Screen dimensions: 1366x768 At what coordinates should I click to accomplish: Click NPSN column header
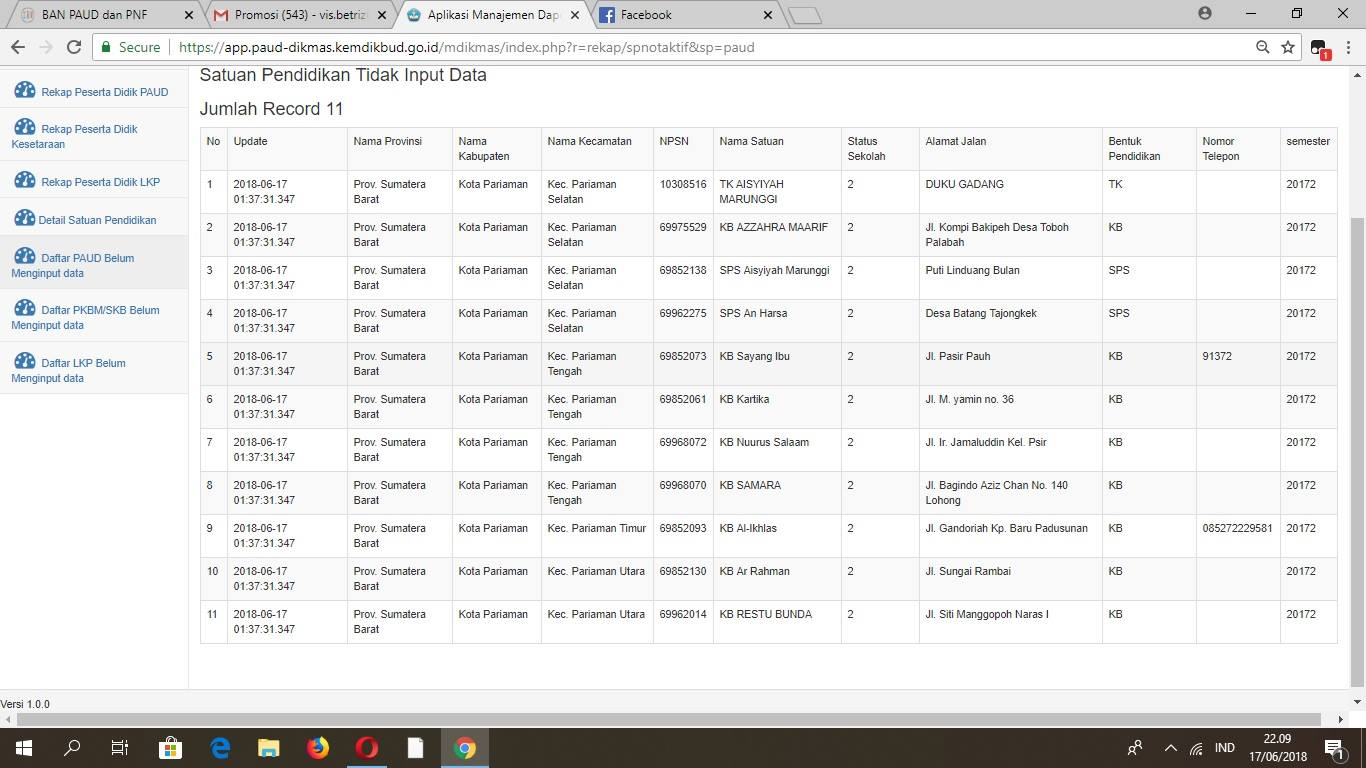[x=683, y=149]
